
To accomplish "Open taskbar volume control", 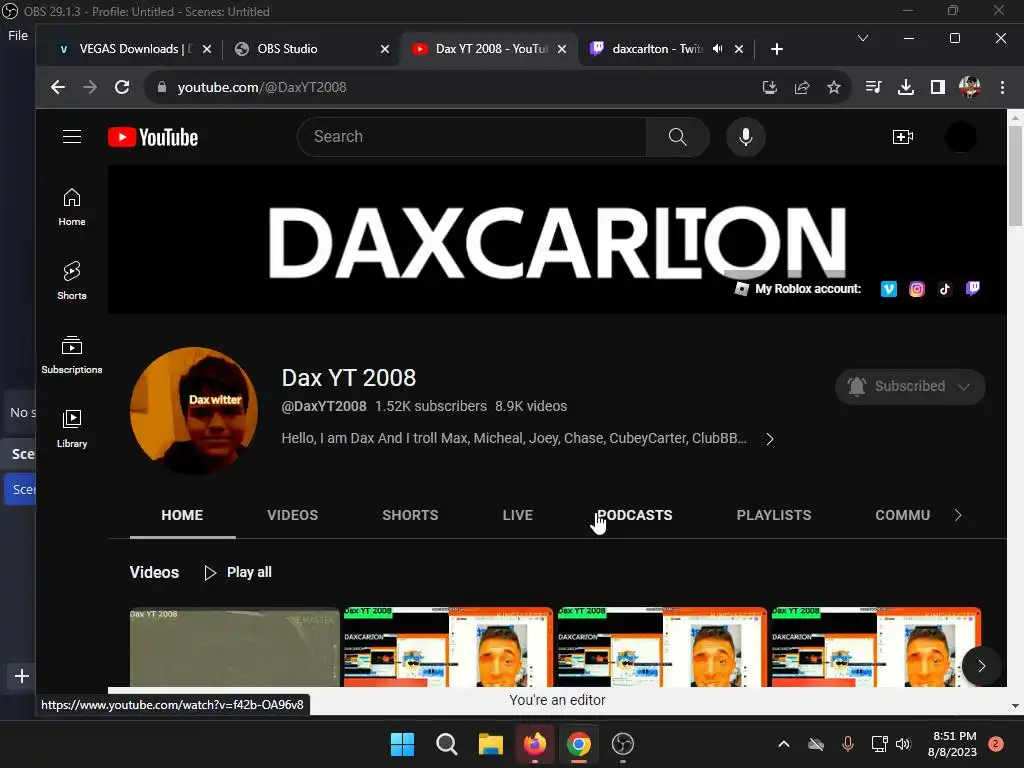I will click(903, 744).
